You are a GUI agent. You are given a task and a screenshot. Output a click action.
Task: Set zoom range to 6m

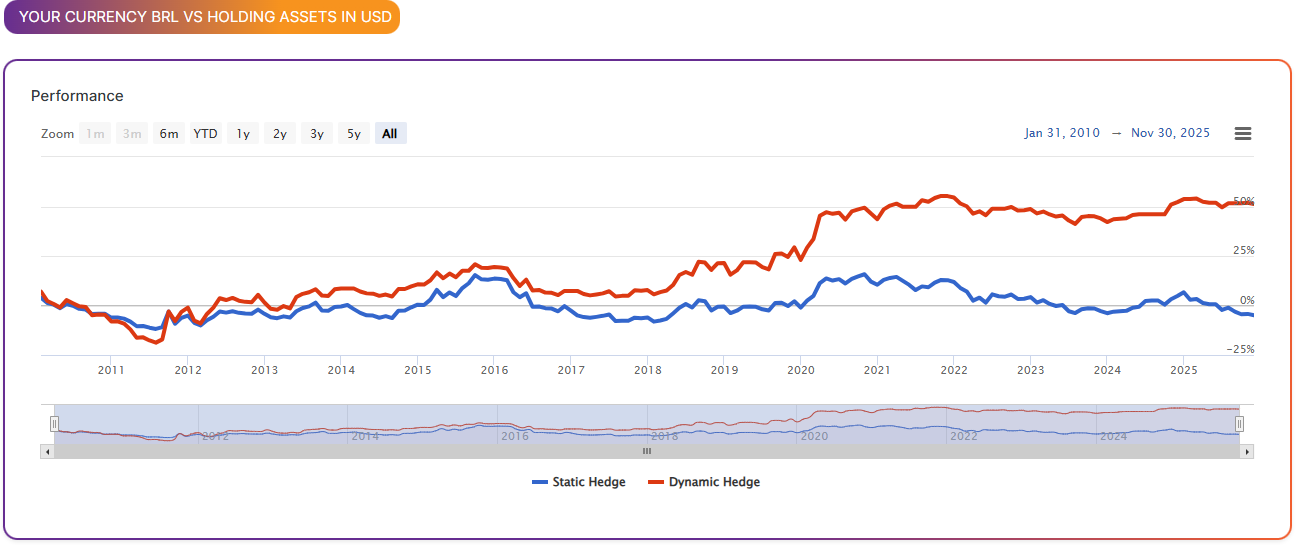click(x=169, y=134)
